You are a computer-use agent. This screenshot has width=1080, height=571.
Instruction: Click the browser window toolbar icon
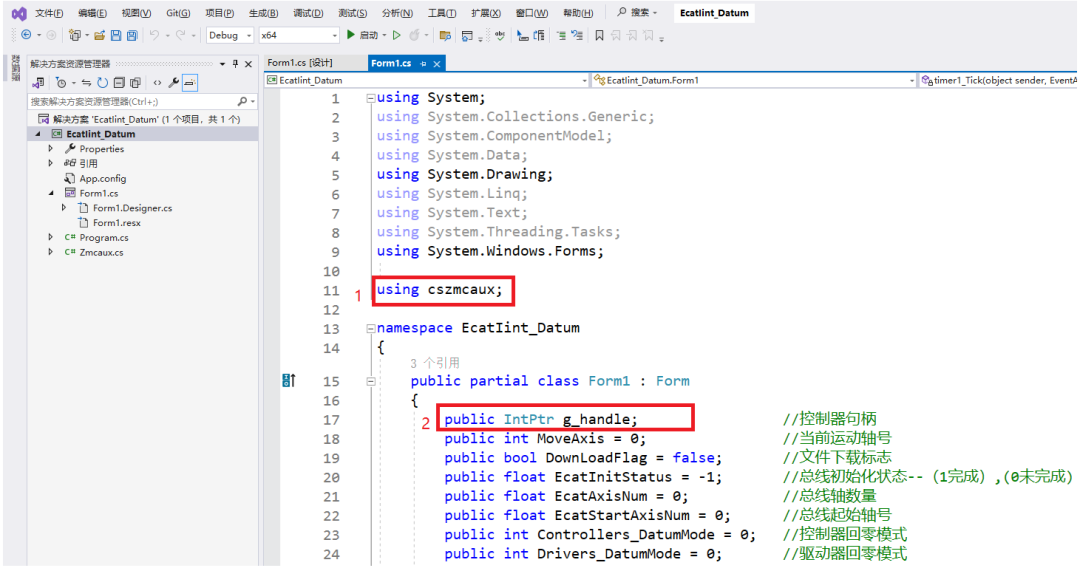[467, 35]
